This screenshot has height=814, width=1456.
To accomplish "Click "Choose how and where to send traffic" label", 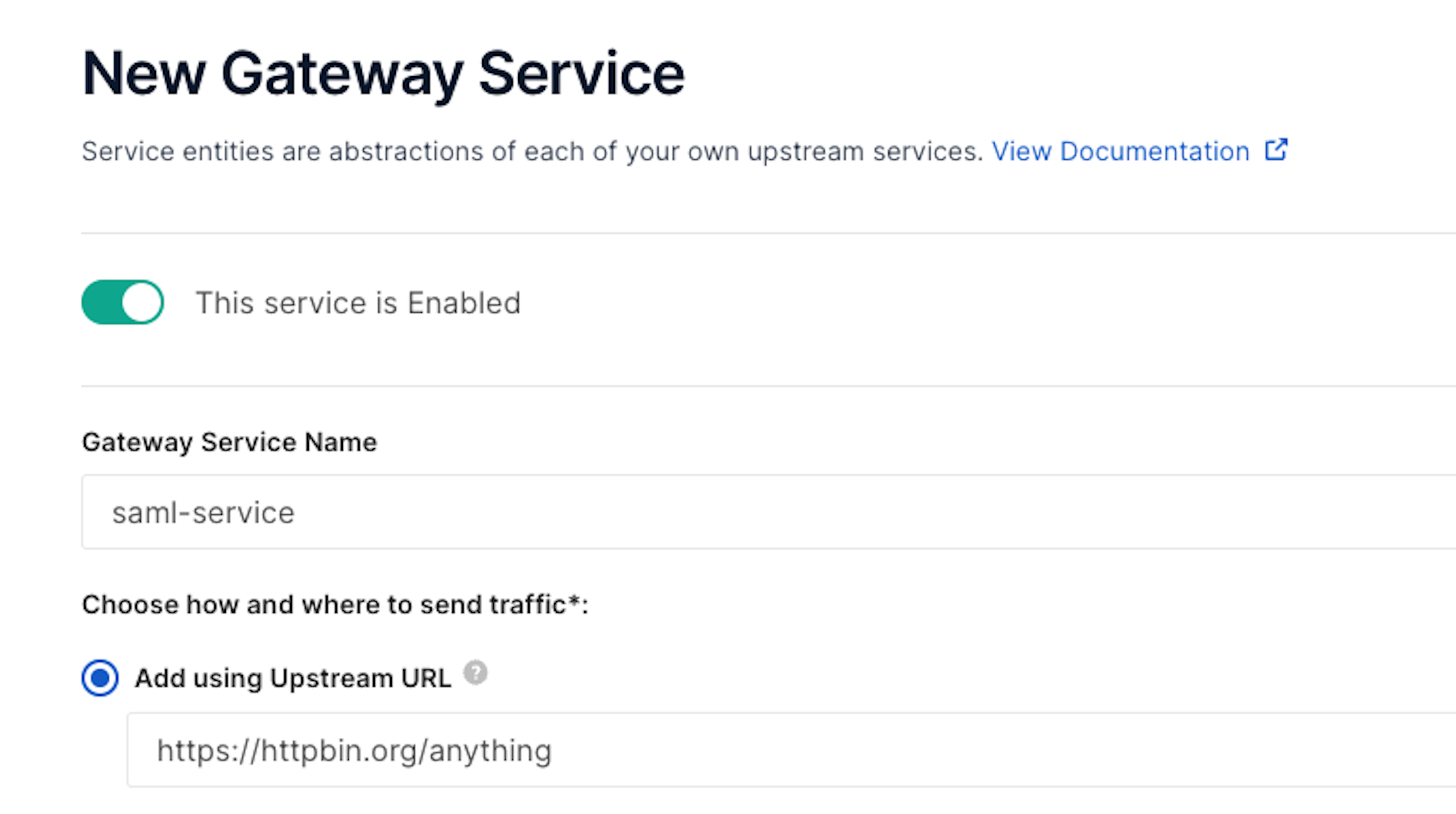I will 324,605.
